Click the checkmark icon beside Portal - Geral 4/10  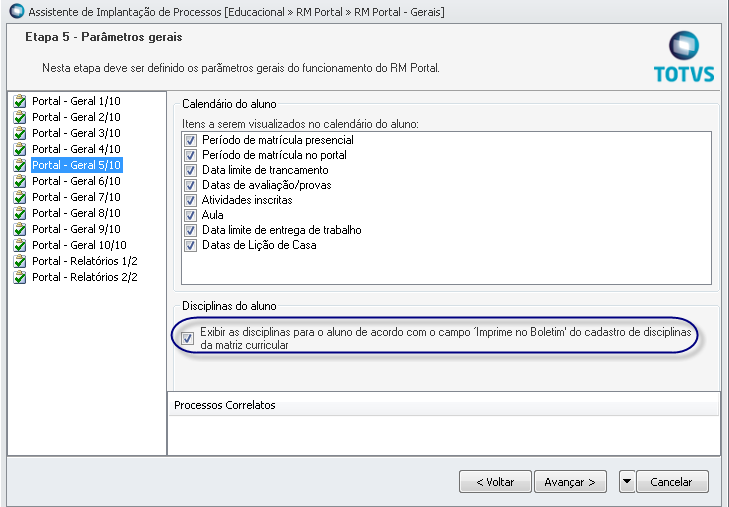pyautogui.click(x=20, y=149)
